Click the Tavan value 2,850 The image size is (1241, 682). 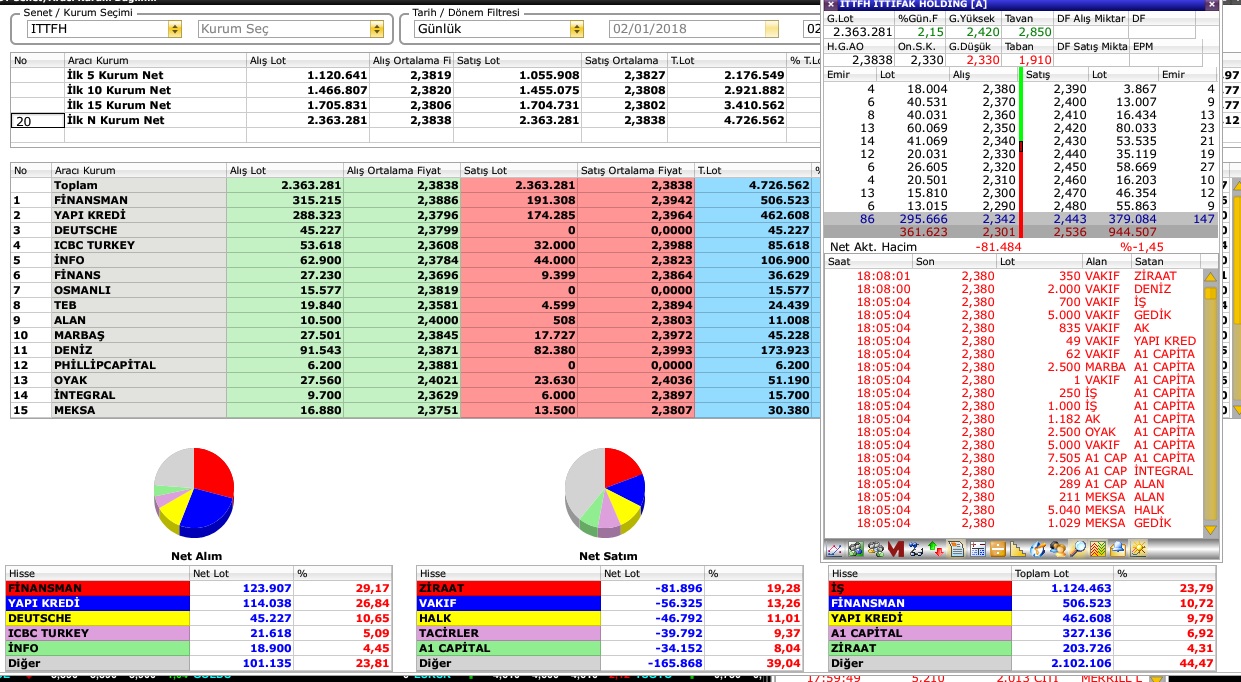[1034, 32]
